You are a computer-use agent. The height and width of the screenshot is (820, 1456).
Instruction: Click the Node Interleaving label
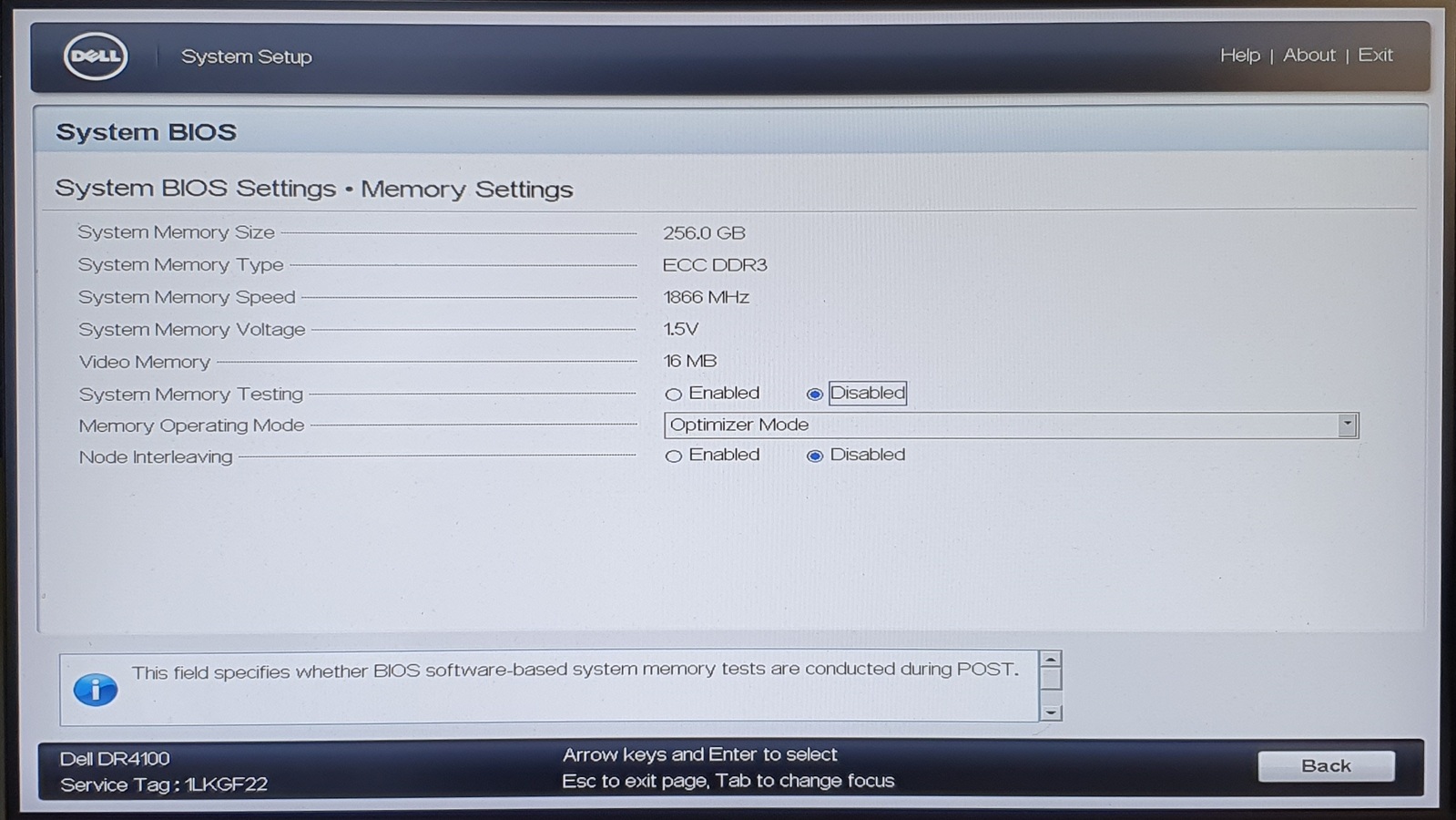155,457
